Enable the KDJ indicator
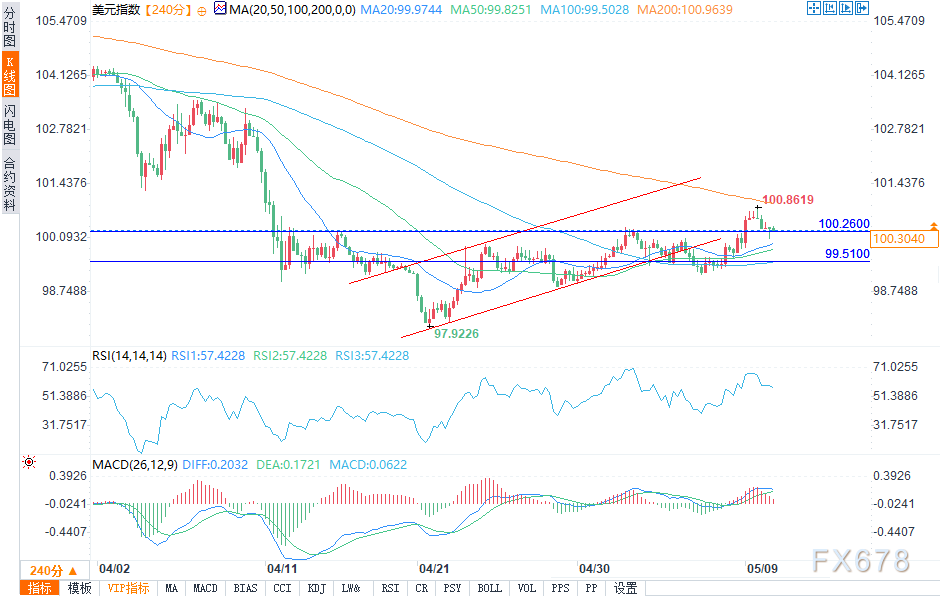940x596 pixels. 317,588
